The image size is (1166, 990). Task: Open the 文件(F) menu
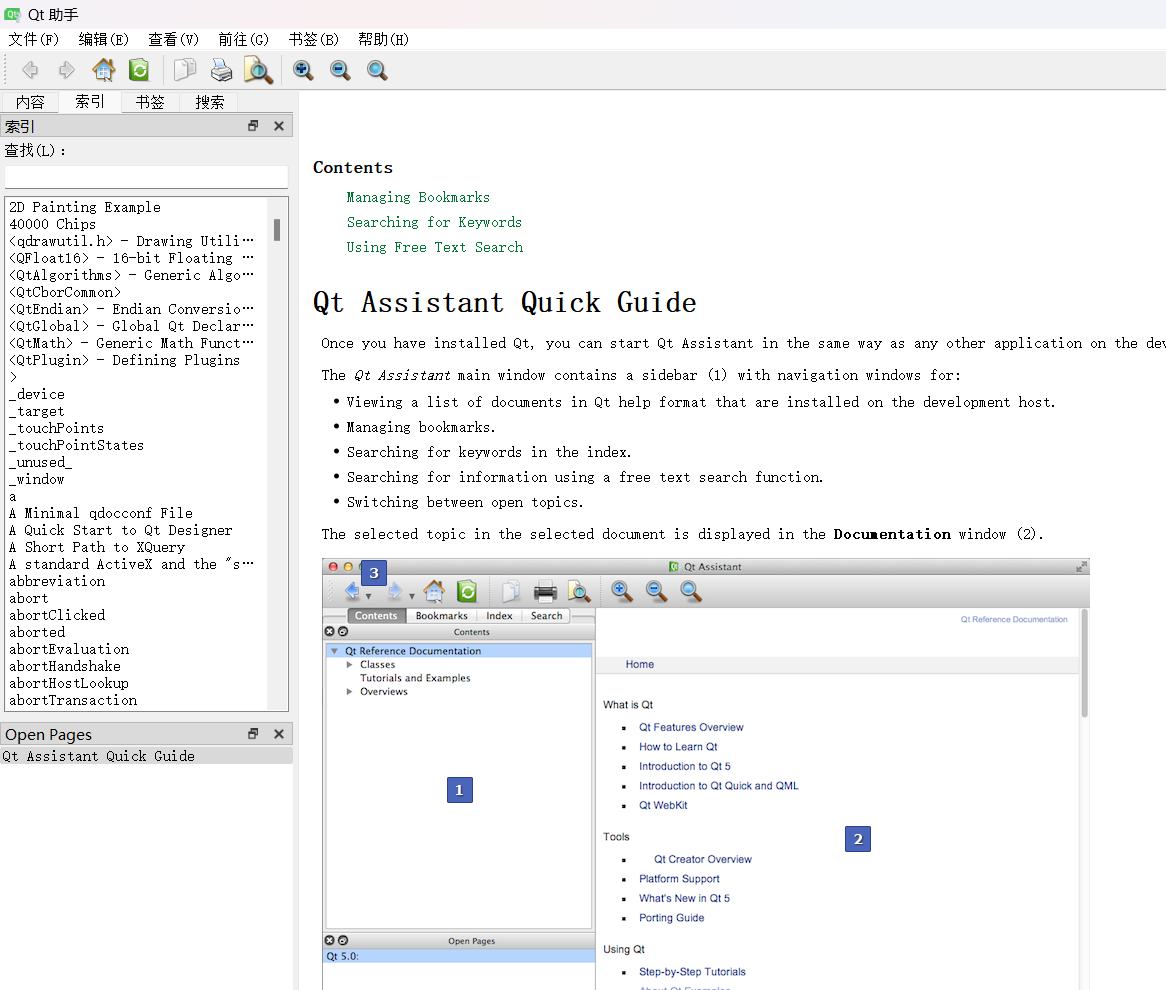[33, 39]
